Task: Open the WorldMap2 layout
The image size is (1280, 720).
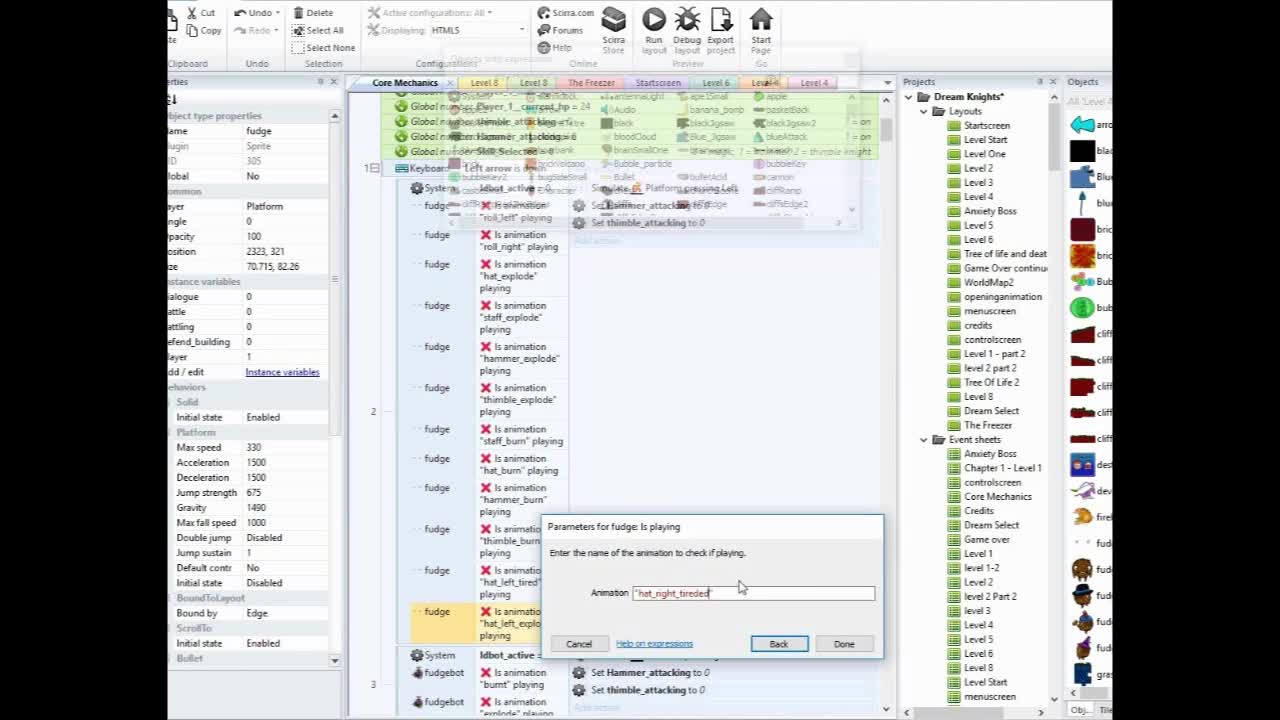Action: 989,282
